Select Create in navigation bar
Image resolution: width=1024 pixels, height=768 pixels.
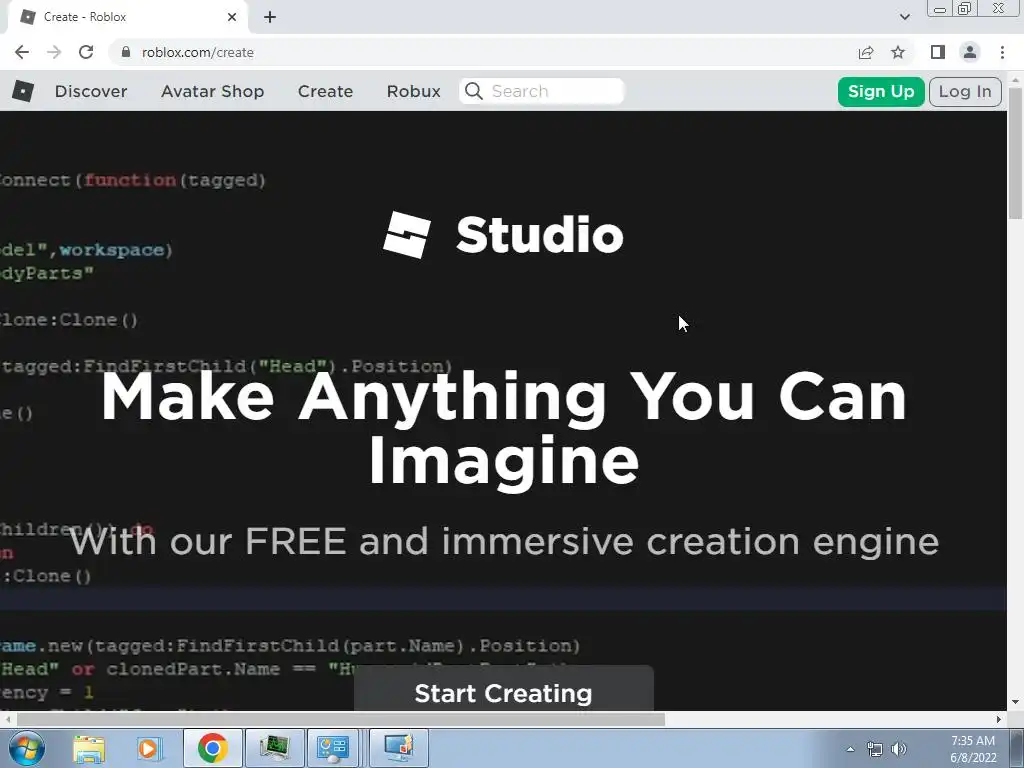point(325,91)
